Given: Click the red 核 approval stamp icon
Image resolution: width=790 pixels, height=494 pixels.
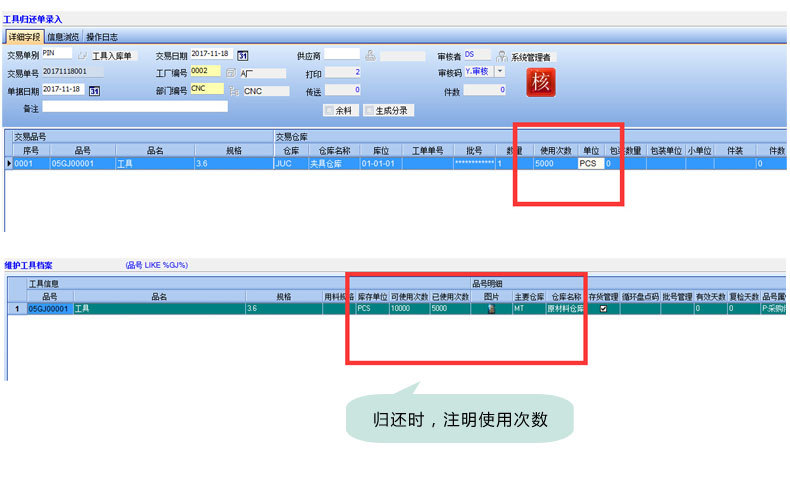Looking at the screenshot, I should (540, 81).
